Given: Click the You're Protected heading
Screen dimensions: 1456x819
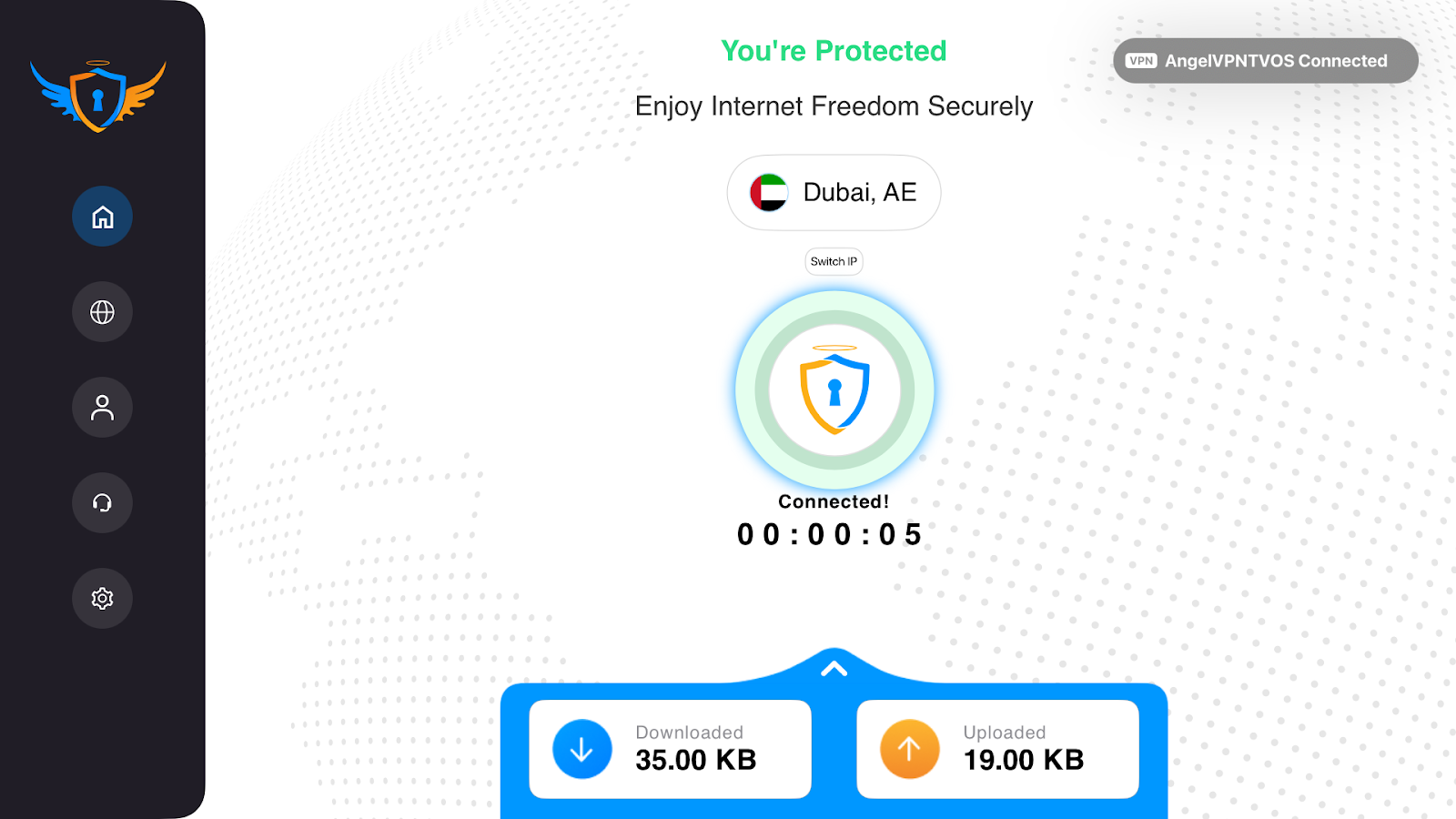Looking at the screenshot, I should pos(834,51).
